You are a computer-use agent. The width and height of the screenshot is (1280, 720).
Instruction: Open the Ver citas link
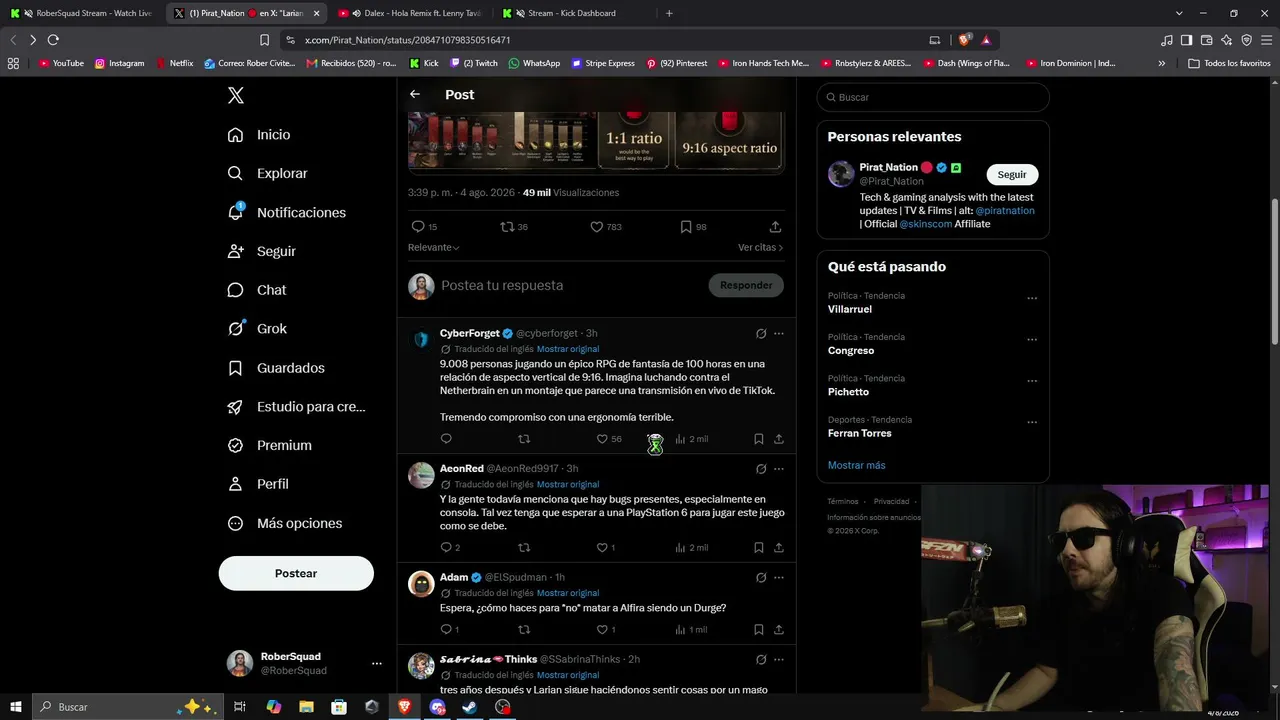(x=760, y=247)
